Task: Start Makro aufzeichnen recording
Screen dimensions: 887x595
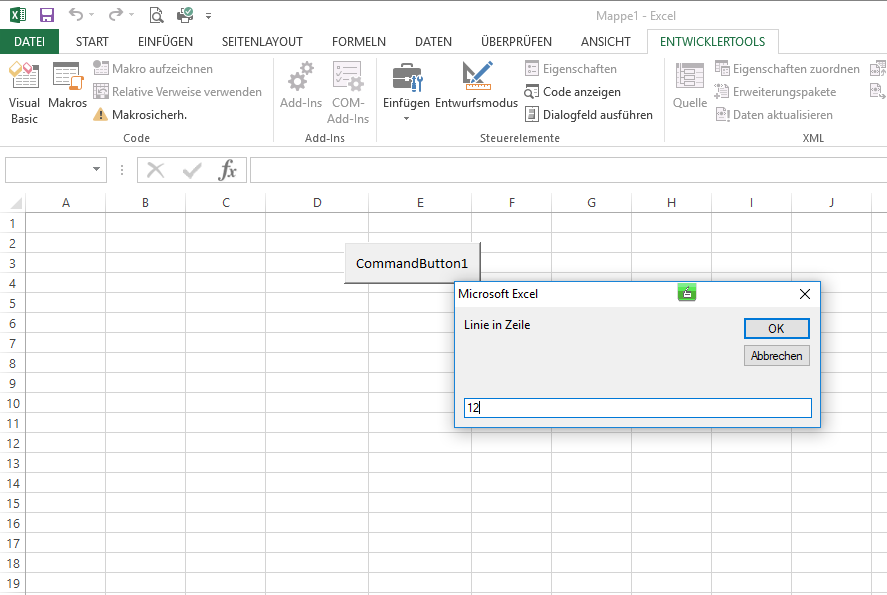Action: tap(153, 68)
